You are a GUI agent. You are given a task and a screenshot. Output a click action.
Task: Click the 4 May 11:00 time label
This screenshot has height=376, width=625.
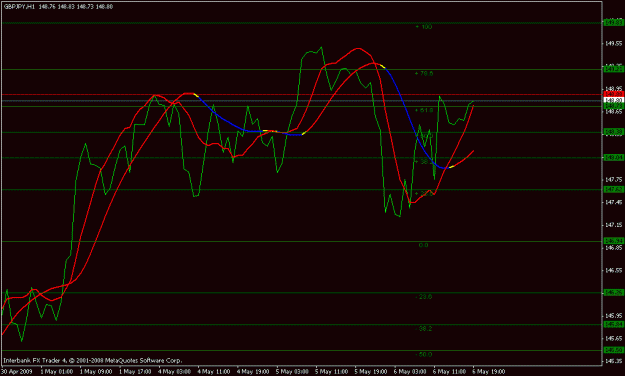pyautogui.click(x=214, y=372)
